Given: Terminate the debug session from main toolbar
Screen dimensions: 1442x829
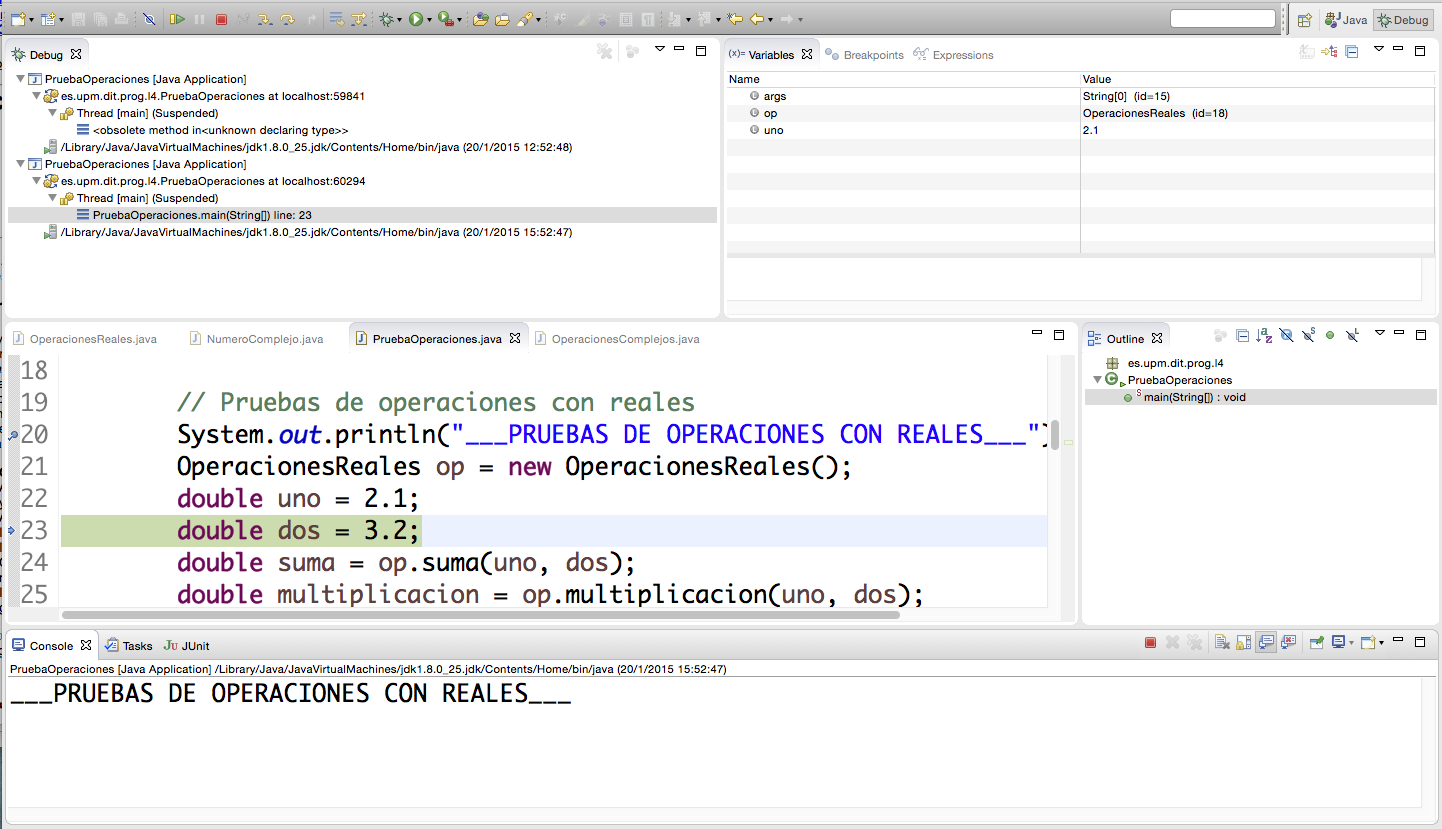Looking at the screenshot, I should [221, 19].
